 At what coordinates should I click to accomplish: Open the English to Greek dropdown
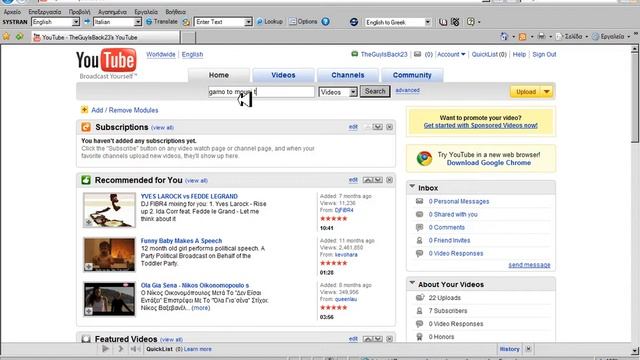click(x=427, y=22)
